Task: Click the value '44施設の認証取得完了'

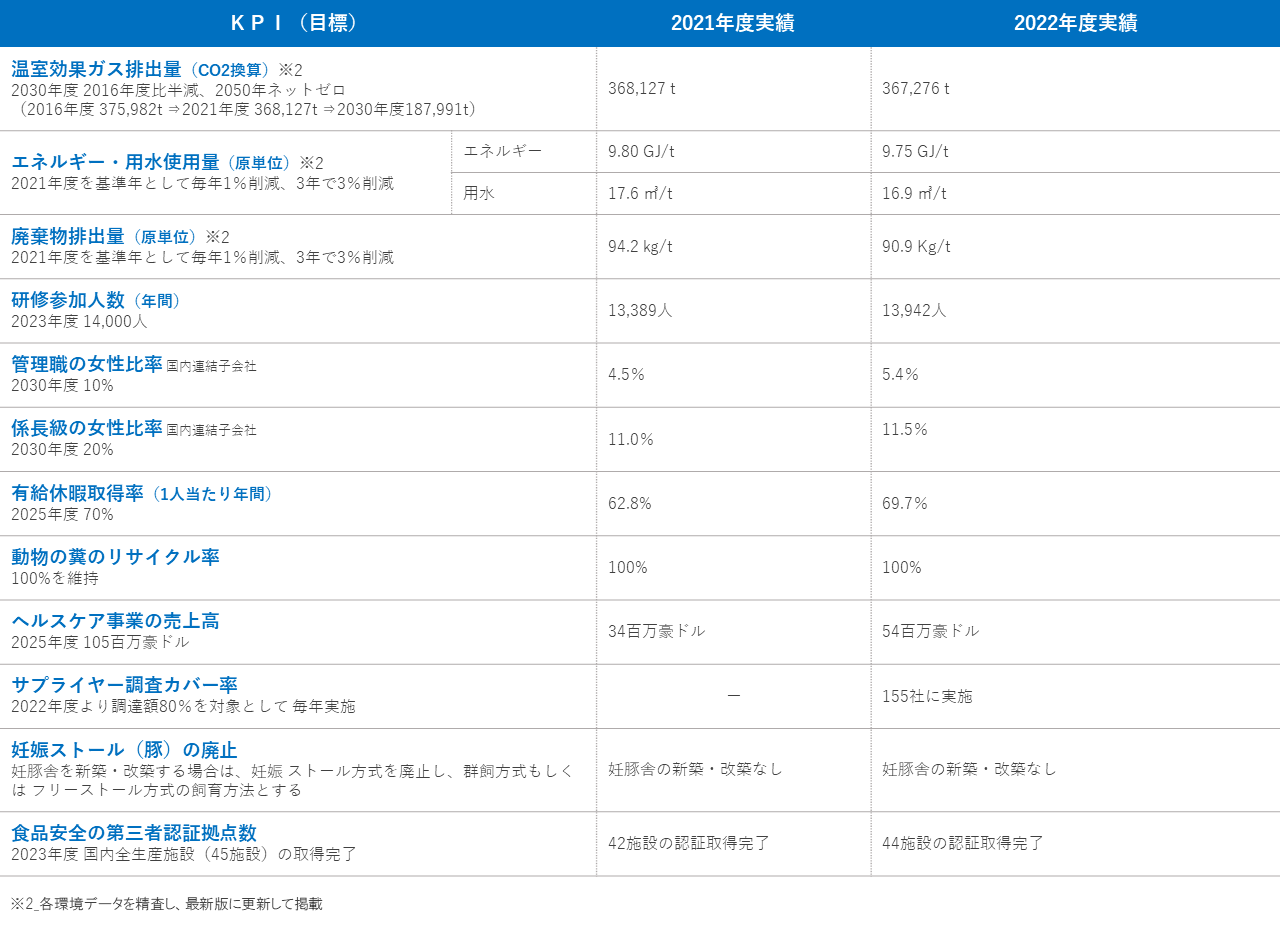Action: 963,843
